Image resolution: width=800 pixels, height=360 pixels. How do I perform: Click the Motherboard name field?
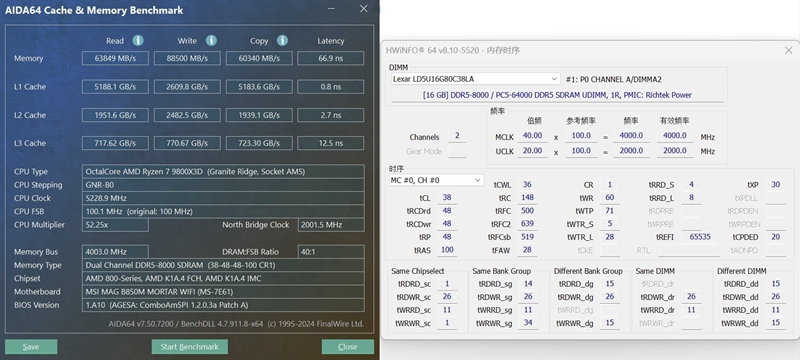[x=223, y=292]
